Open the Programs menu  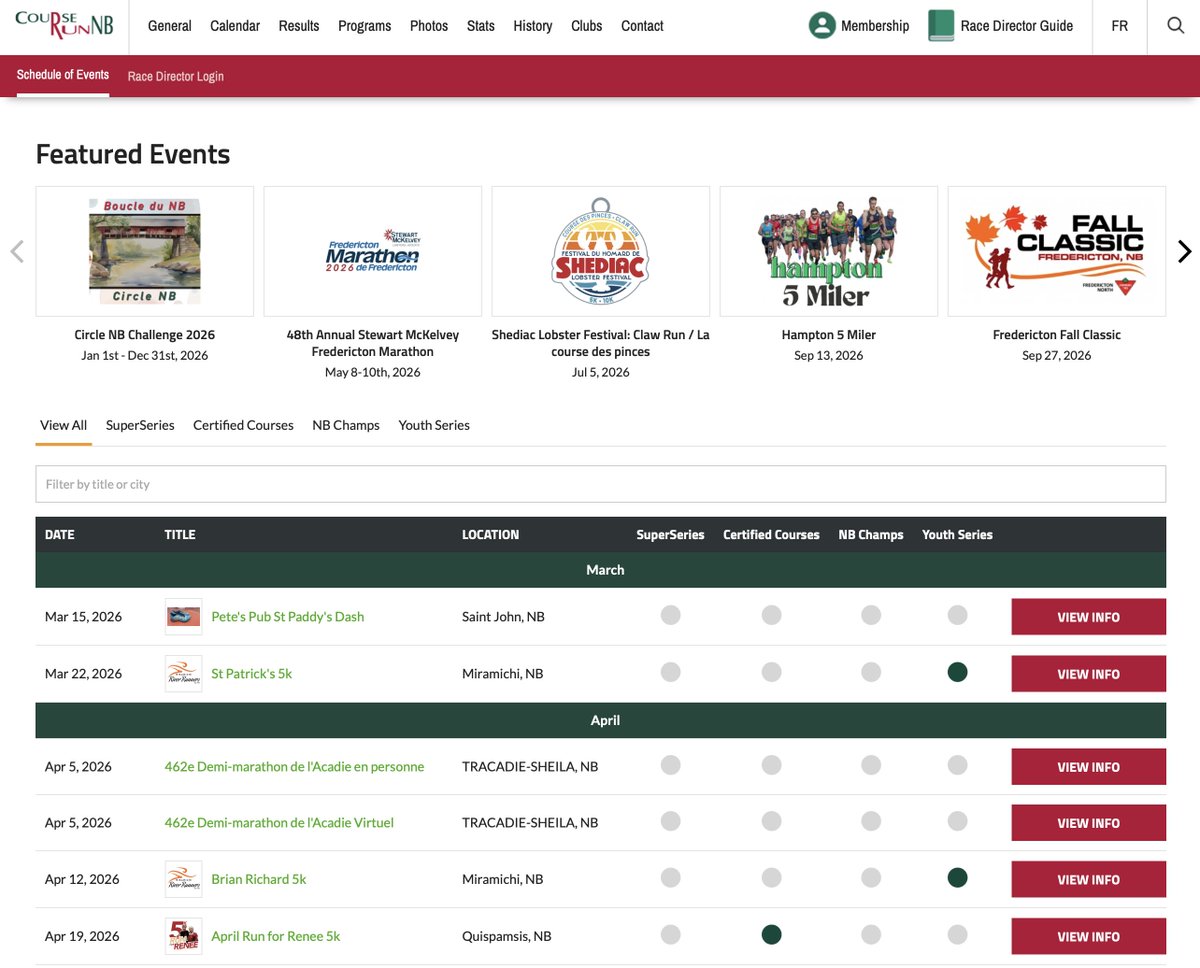[365, 26]
